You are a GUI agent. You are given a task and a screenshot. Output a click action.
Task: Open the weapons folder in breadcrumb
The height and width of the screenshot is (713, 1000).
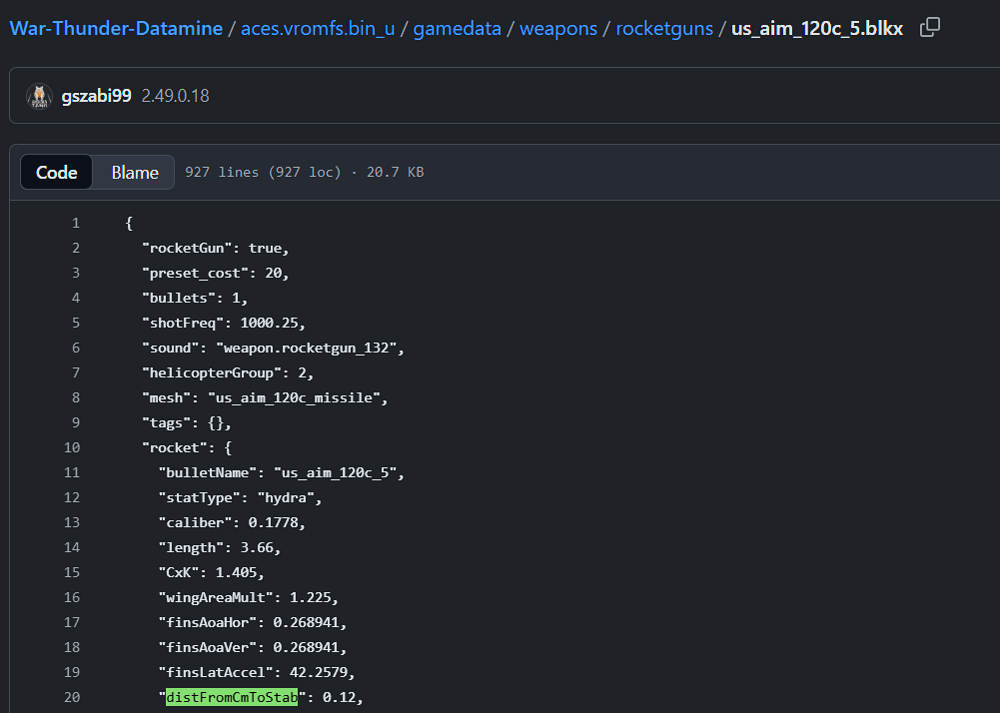click(558, 28)
